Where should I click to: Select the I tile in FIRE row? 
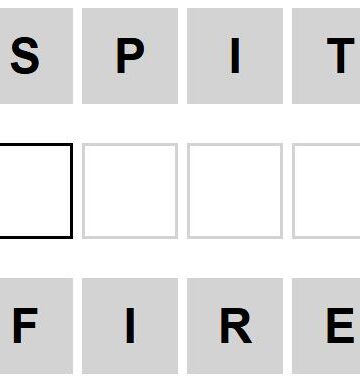point(130,326)
